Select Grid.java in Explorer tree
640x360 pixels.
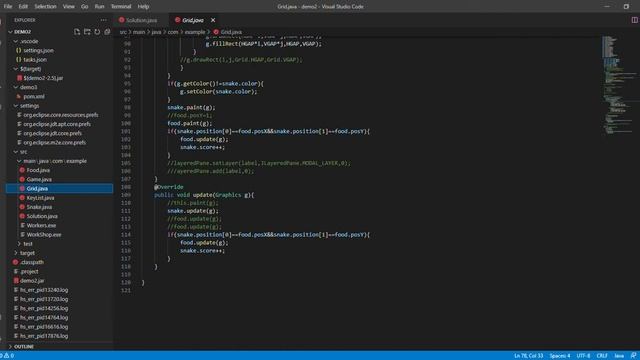[59, 189]
